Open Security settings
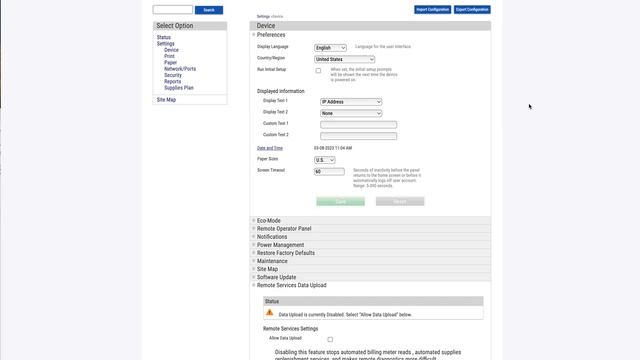 [x=173, y=75]
